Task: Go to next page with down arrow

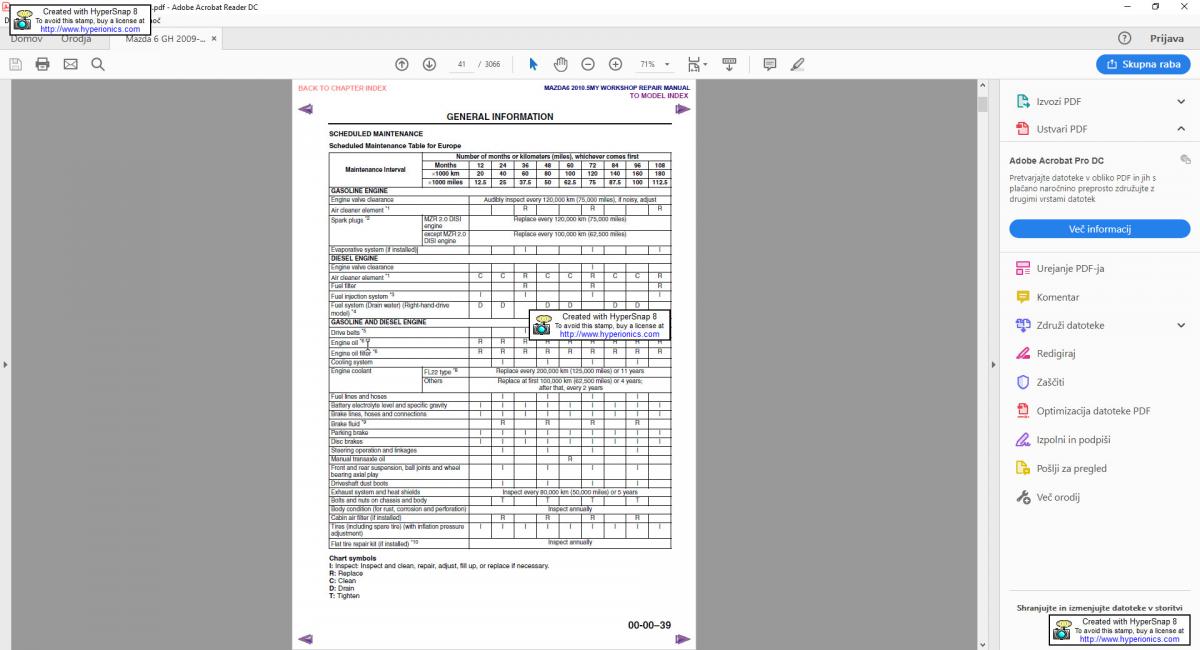Action: pyautogui.click(x=429, y=64)
